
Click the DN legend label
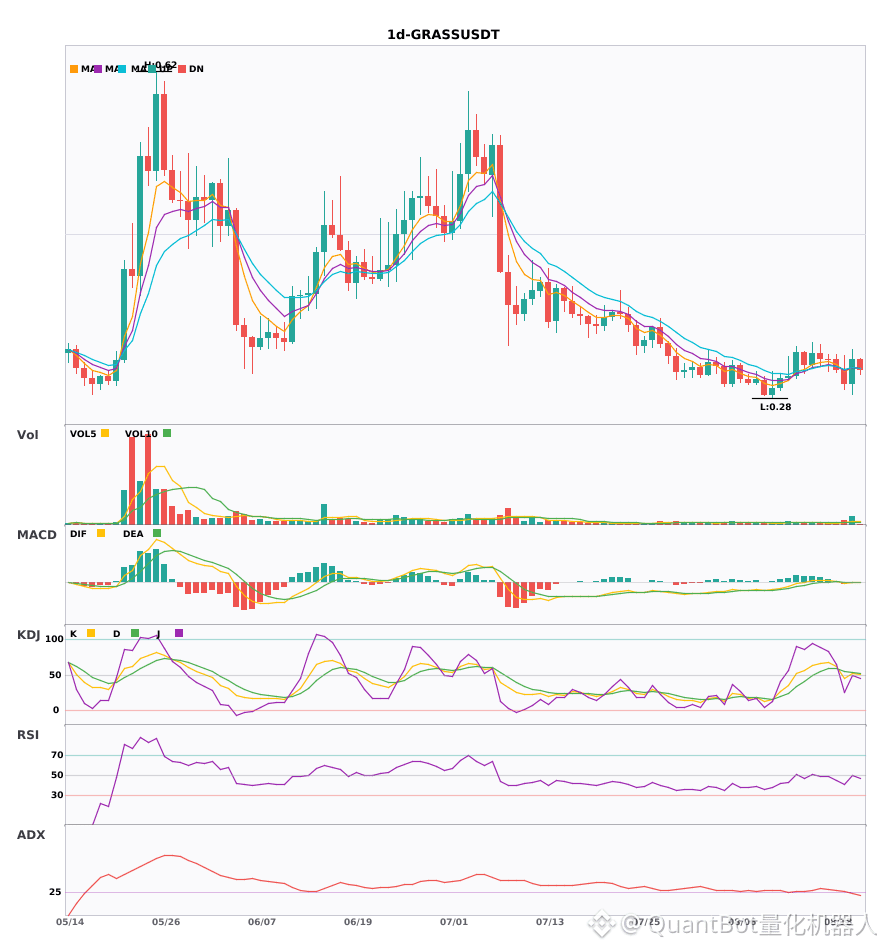pos(196,69)
